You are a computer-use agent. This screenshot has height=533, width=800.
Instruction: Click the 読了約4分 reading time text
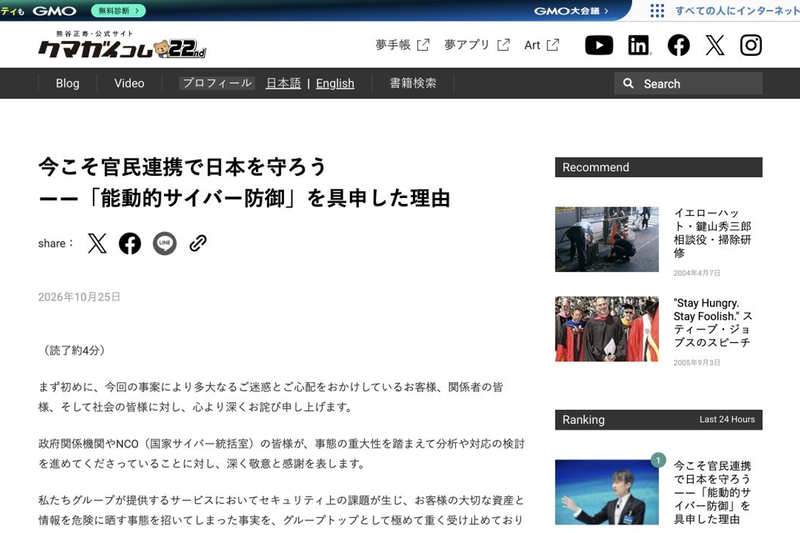(x=74, y=350)
